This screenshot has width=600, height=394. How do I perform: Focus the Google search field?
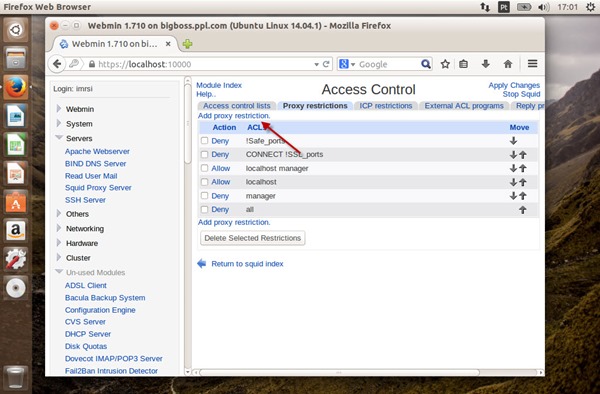(388, 64)
